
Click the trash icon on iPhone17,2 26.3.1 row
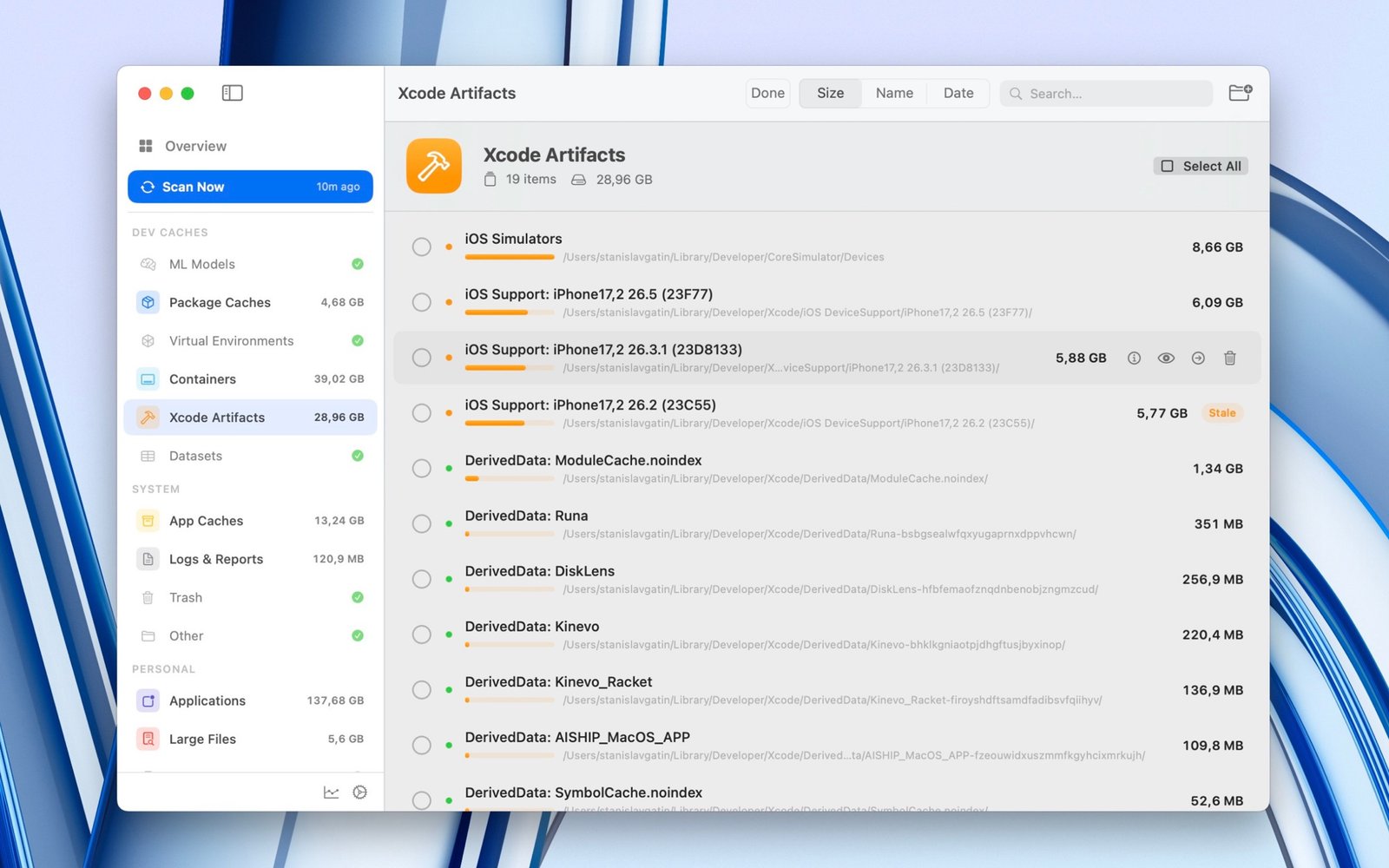tap(1230, 358)
